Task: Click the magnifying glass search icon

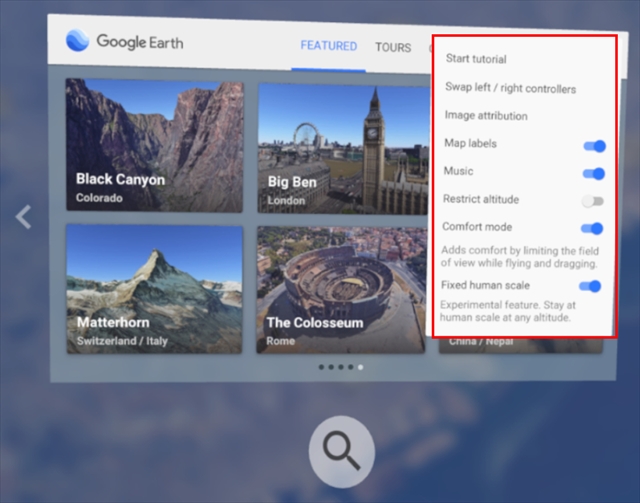Action: tap(341, 451)
